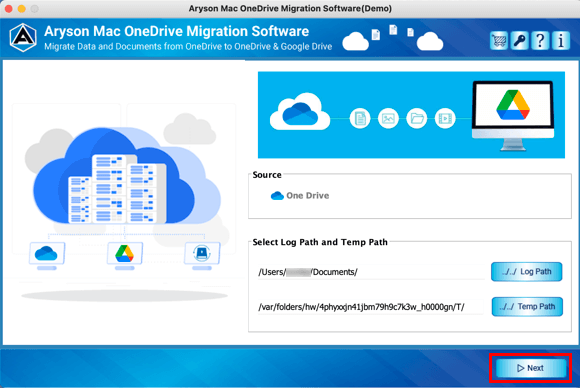This screenshot has height=388, width=580.
Task: Open the key activation icon
Action: coord(519,40)
